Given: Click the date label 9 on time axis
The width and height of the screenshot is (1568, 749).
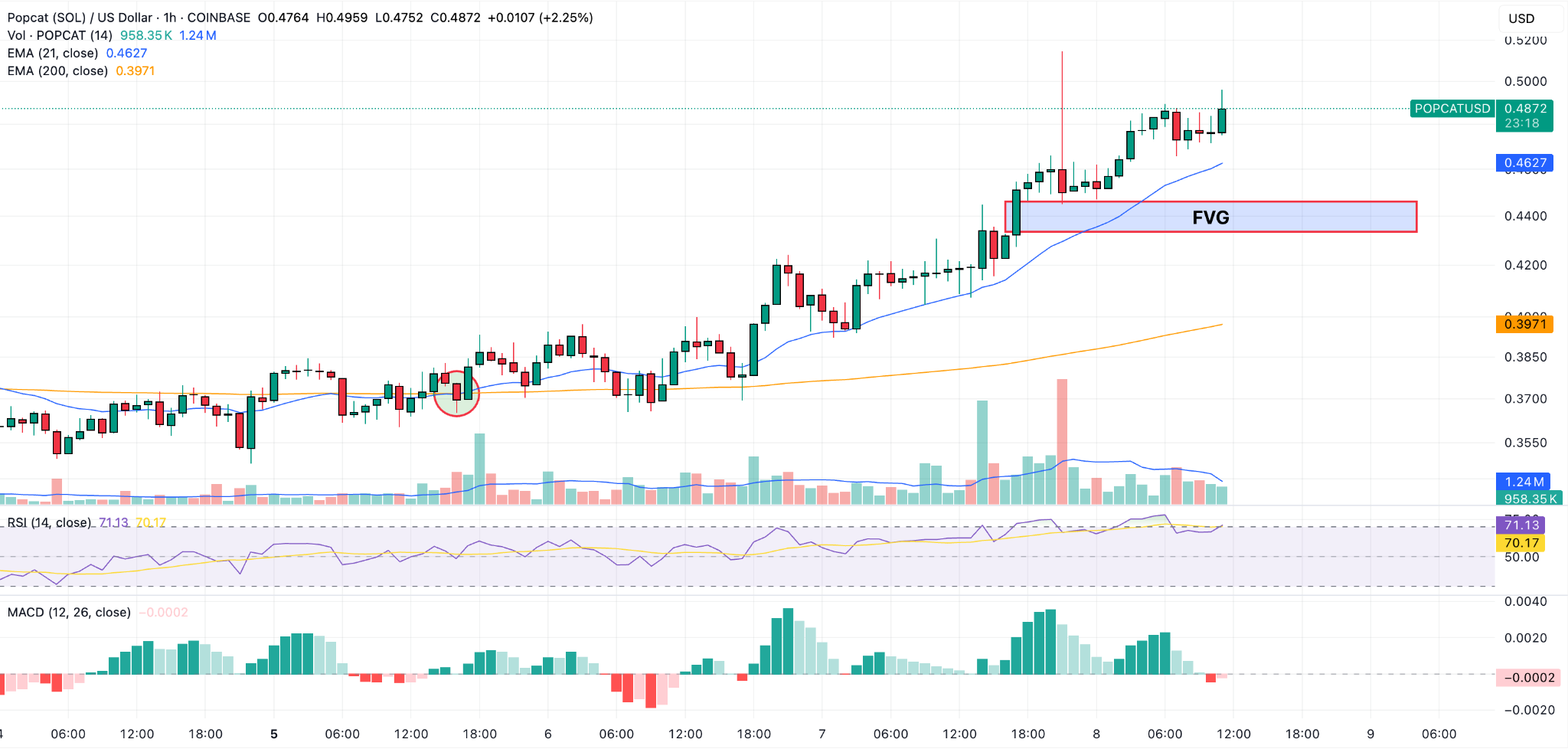Looking at the screenshot, I should tap(1370, 734).
